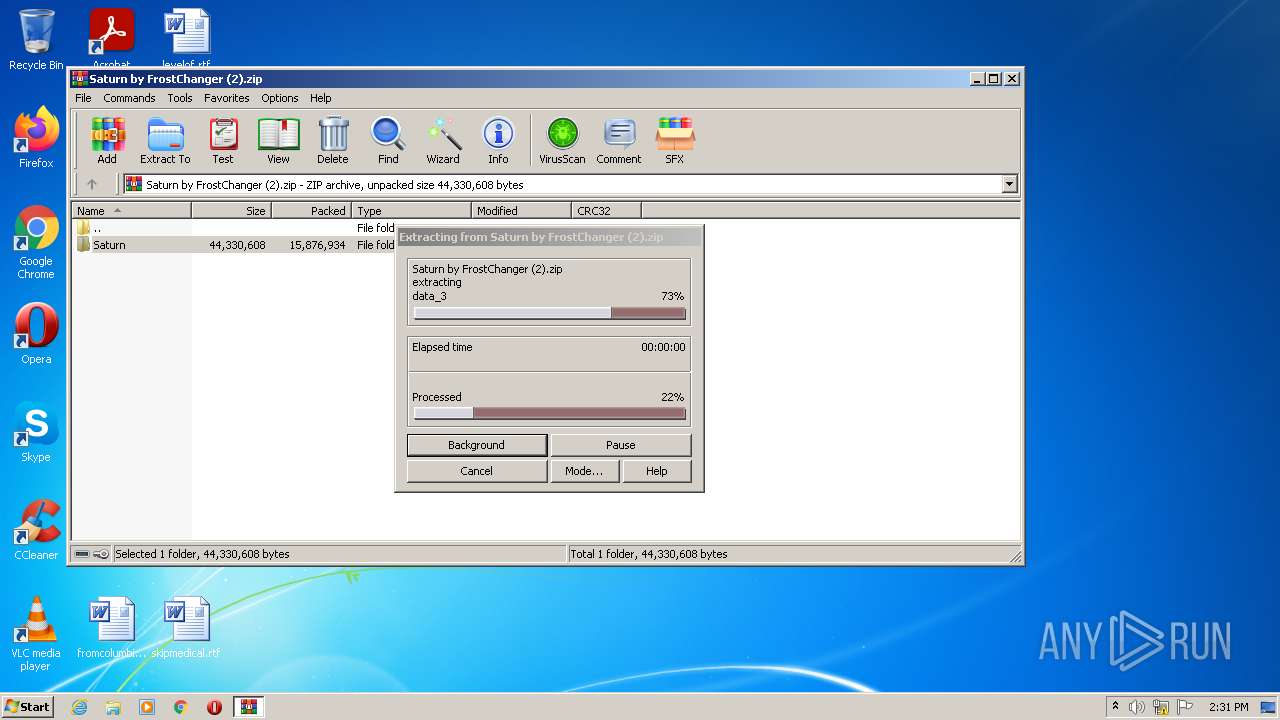This screenshot has width=1280, height=720.
Task: Sort by Name column header
Action: (x=131, y=210)
